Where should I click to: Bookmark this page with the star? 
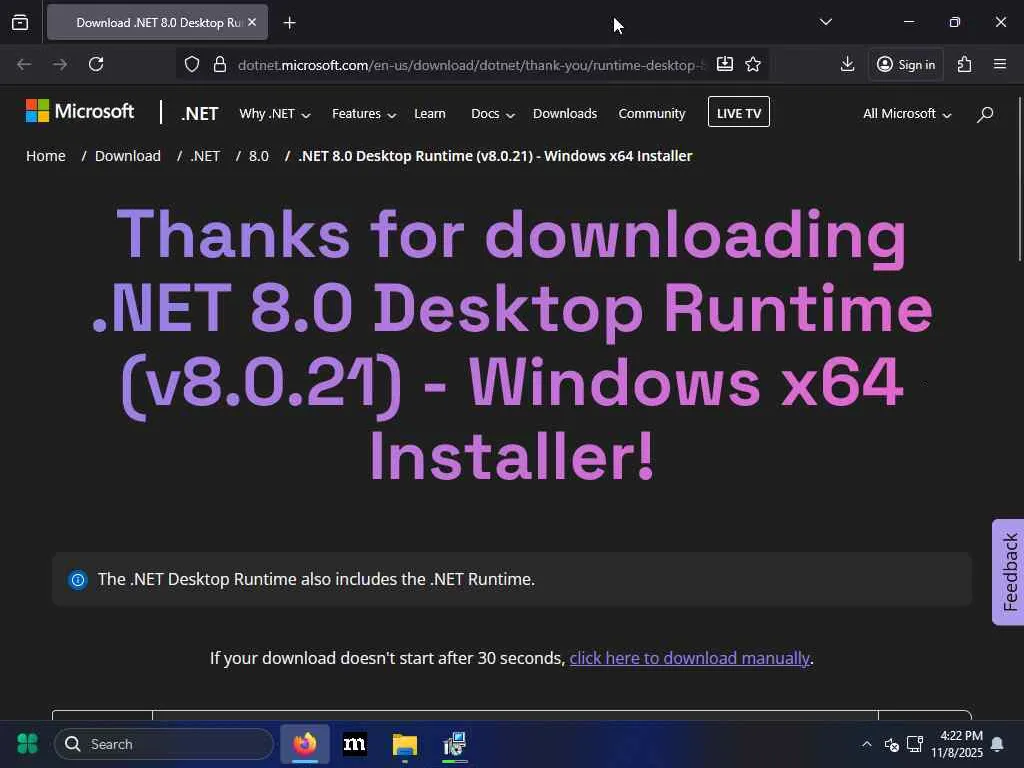coord(753,64)
